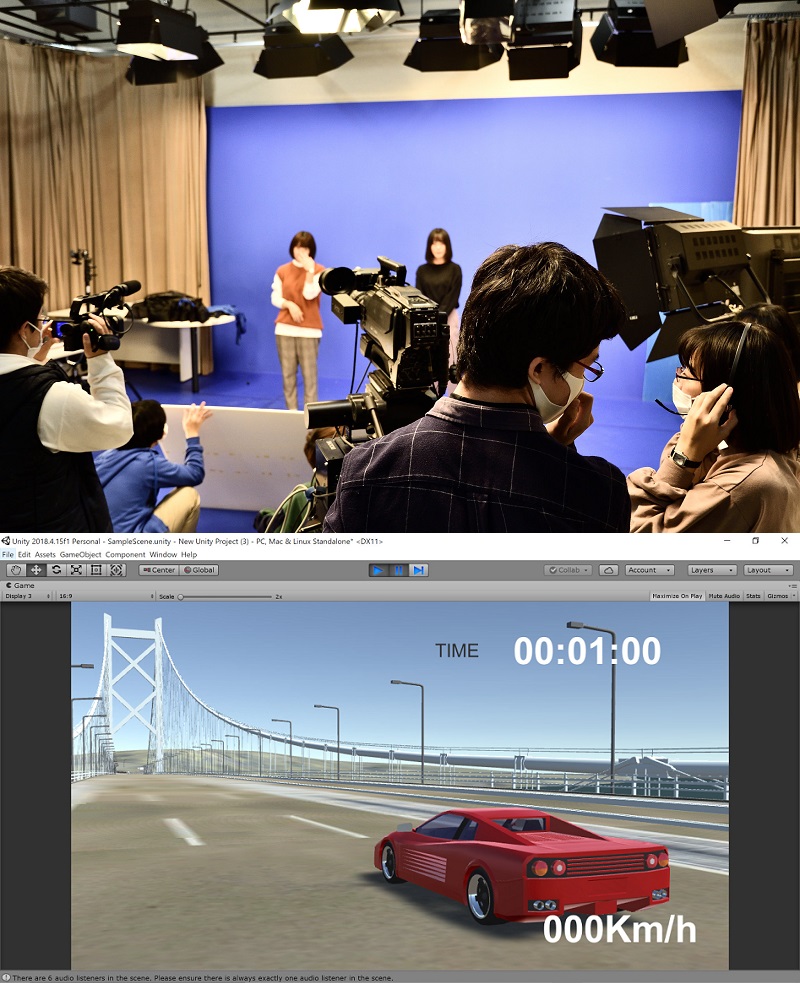Click the Game view Scale slider

[x=225, y=596]
